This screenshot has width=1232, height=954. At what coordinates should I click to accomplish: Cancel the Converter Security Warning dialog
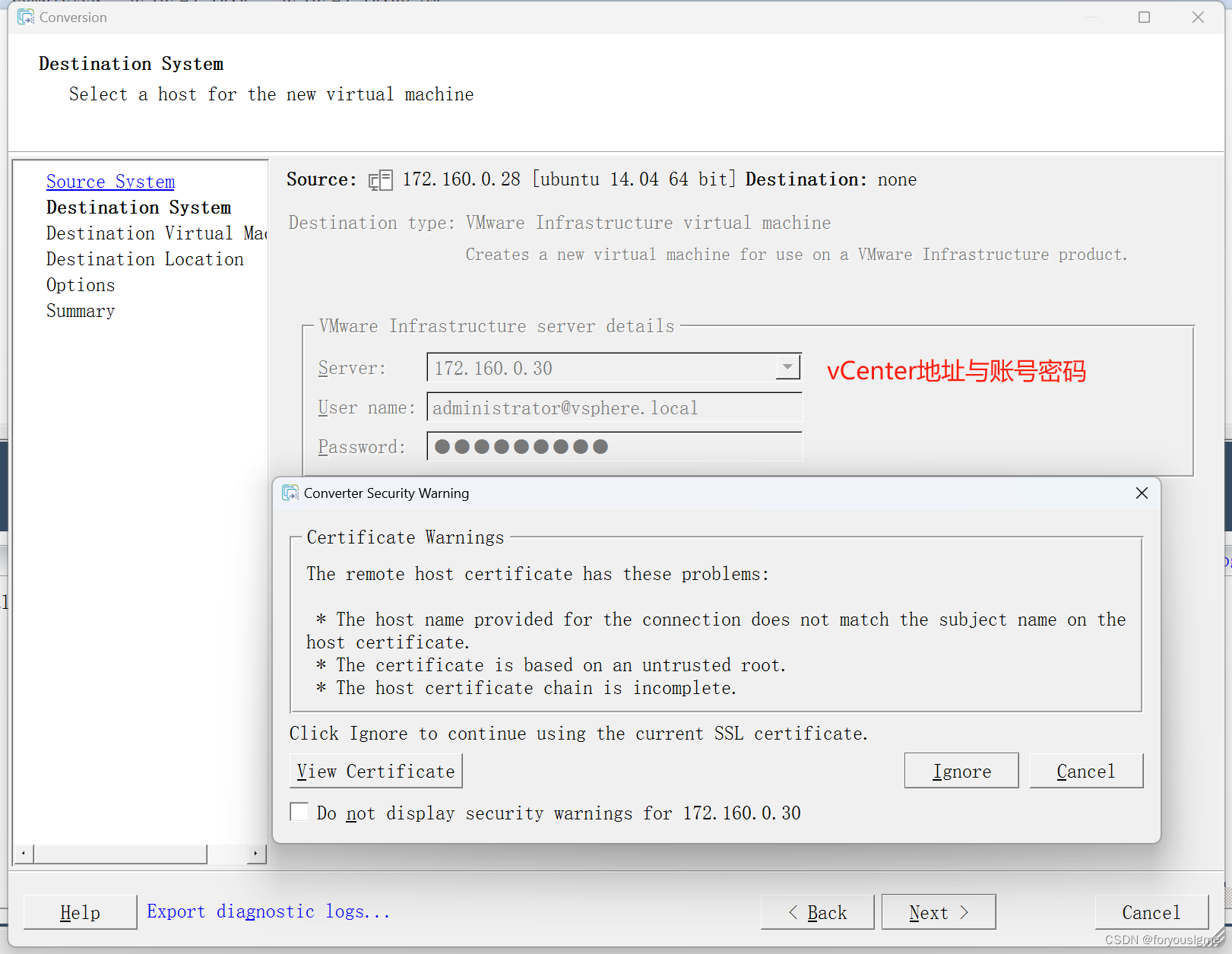pyautogui.click(x=1086, y=771)
